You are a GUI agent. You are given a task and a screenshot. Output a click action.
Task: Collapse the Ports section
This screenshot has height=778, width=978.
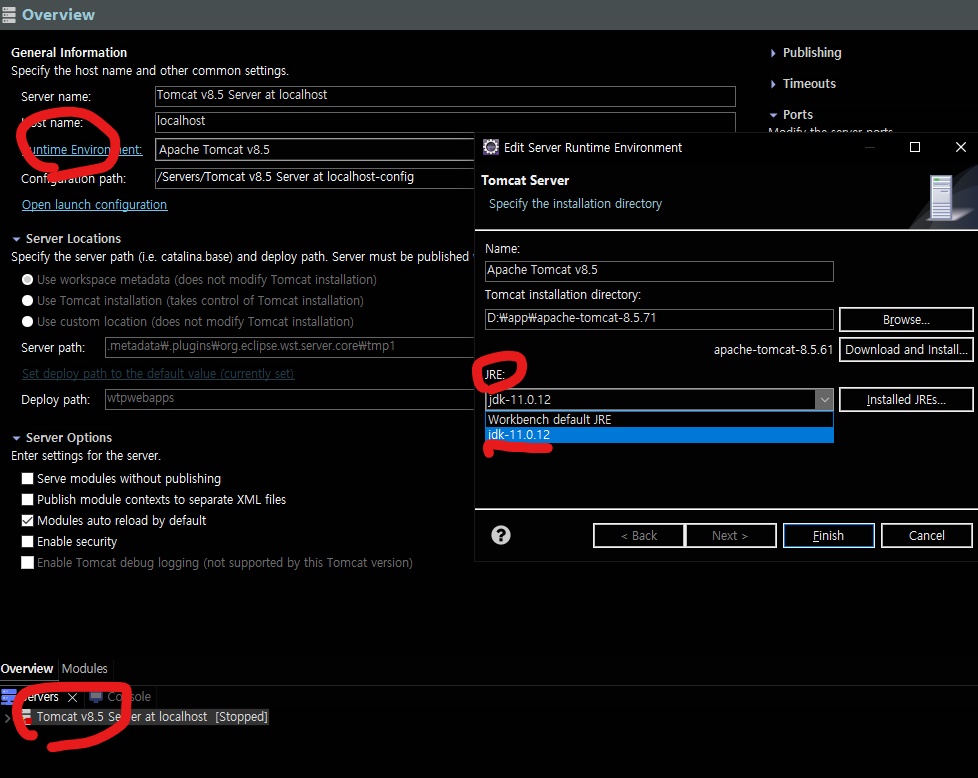click(773, 115)
